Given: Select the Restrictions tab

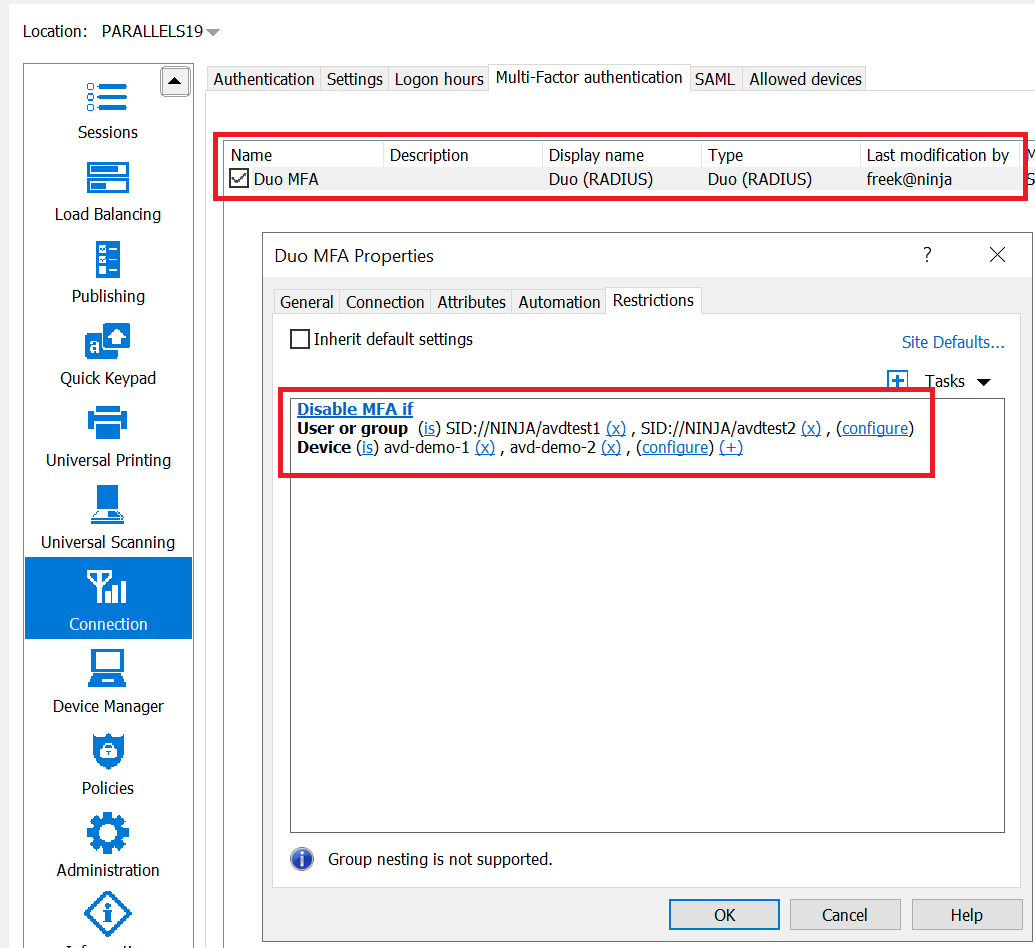Looking at the screenshot, I should pos(653,300).
